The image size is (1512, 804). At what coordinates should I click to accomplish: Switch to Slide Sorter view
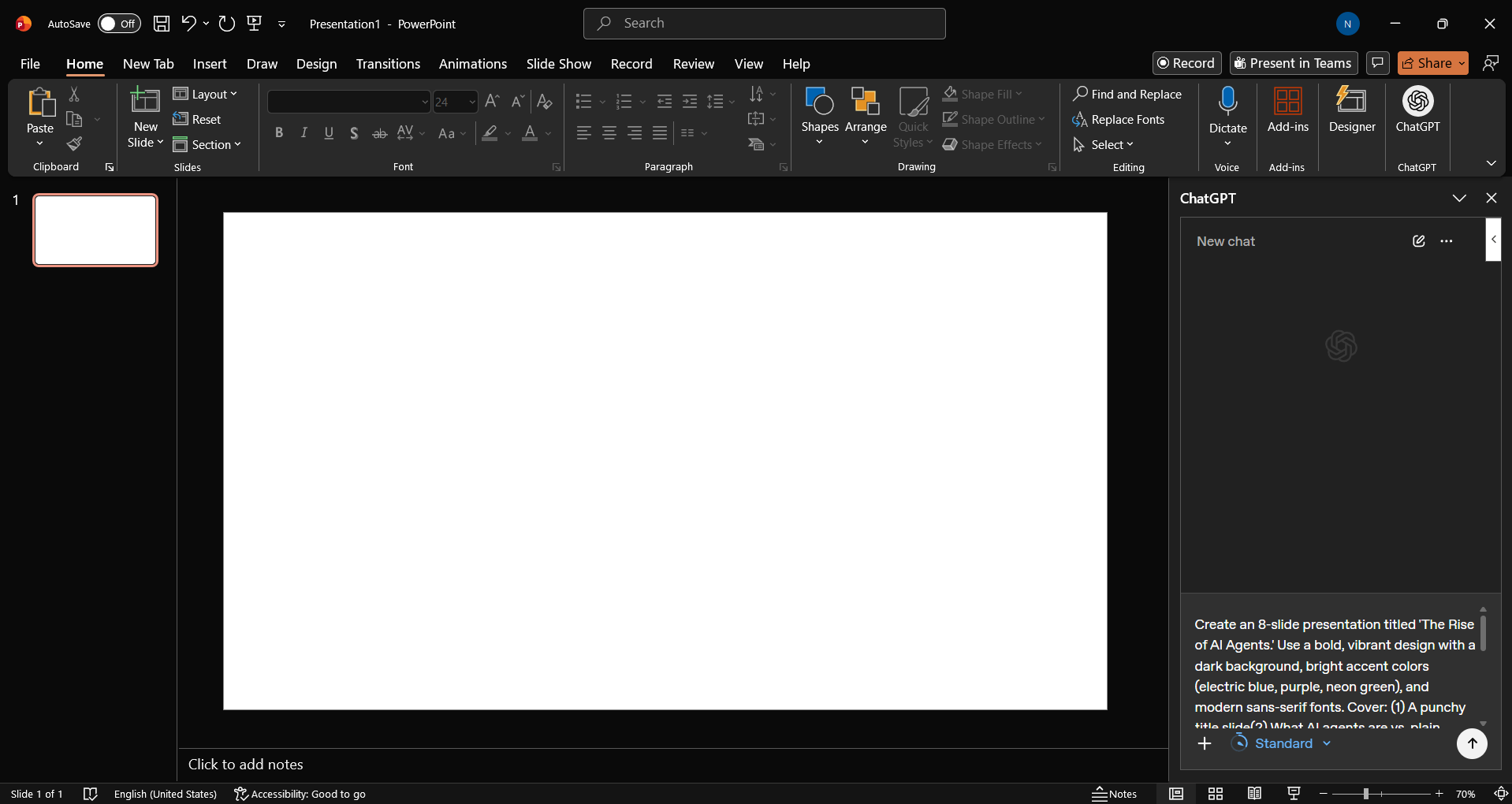pyautogui.click(x=1216, y=794)
